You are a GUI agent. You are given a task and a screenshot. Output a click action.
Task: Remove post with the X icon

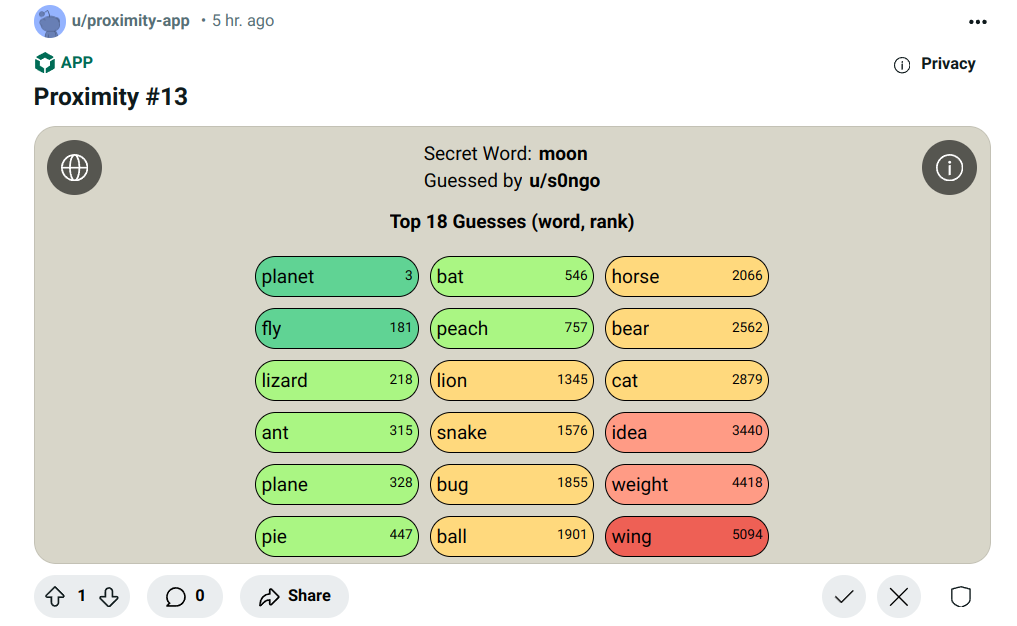click(x=898, y=598)
